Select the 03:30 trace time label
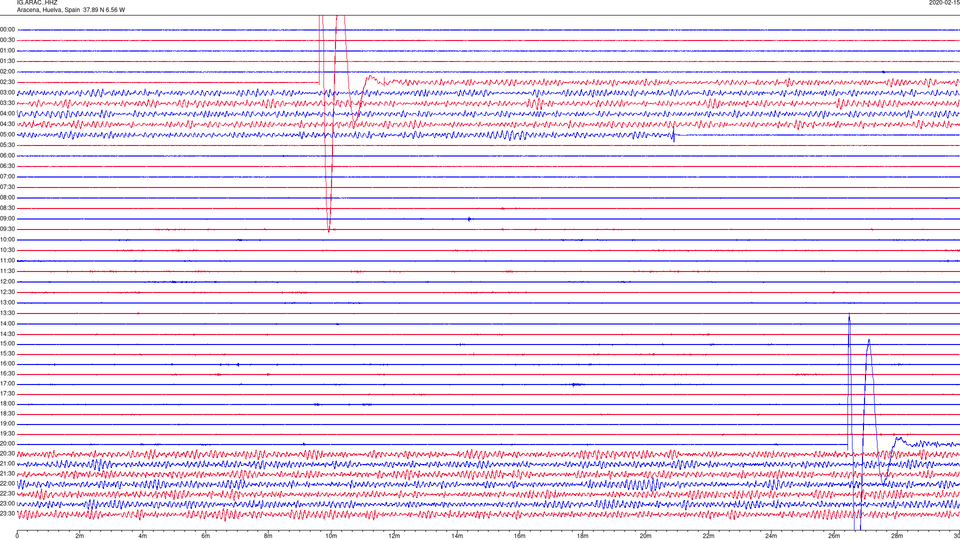The image size is (960, 540). pyautogui.click(x=7, y=103)
